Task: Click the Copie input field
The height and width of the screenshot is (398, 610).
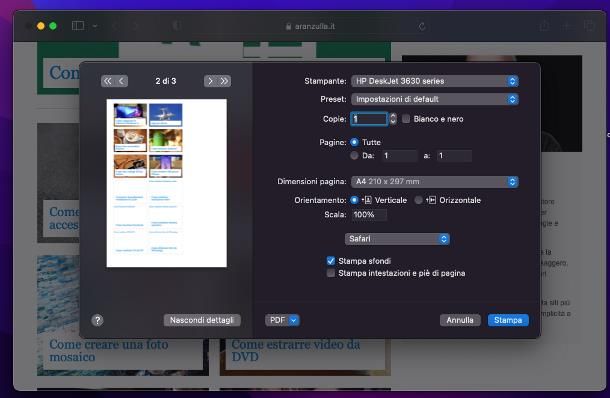Action: pyautogui.click(x=369, y=119)
